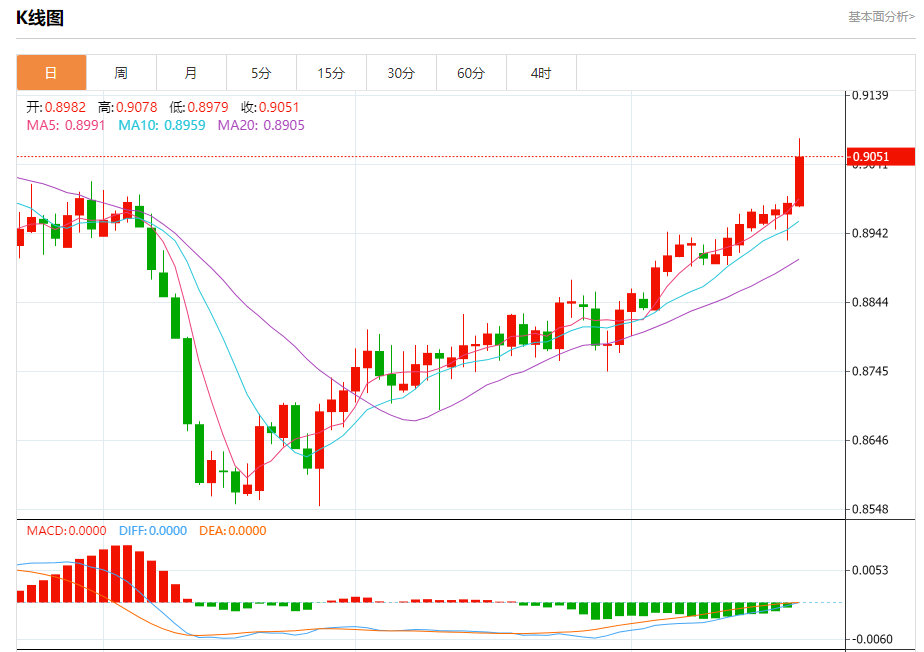This screenshot has height=652, width=924.
Task: Open the 60分 interval tab
Action: click(x=471, y=73)
